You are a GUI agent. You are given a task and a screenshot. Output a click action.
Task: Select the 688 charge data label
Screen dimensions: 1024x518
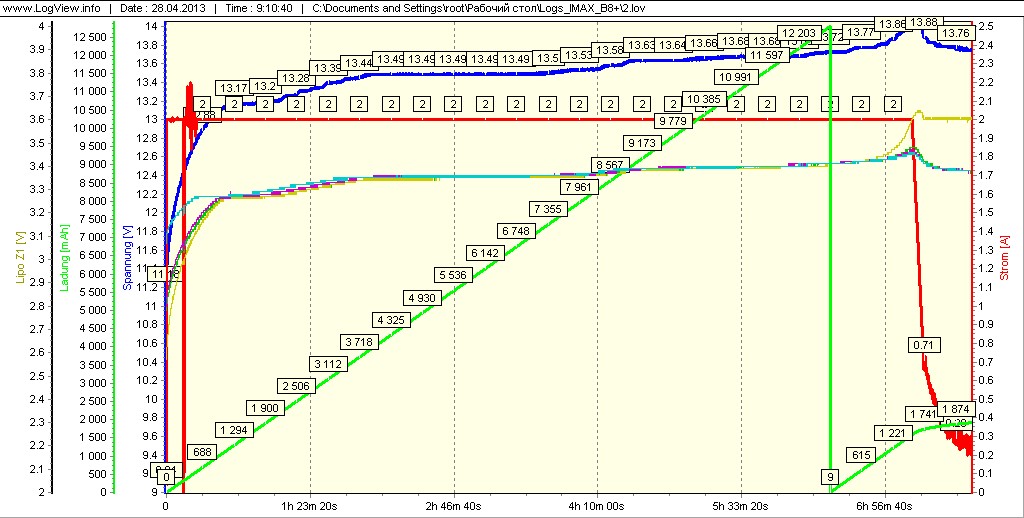[200, 452]
